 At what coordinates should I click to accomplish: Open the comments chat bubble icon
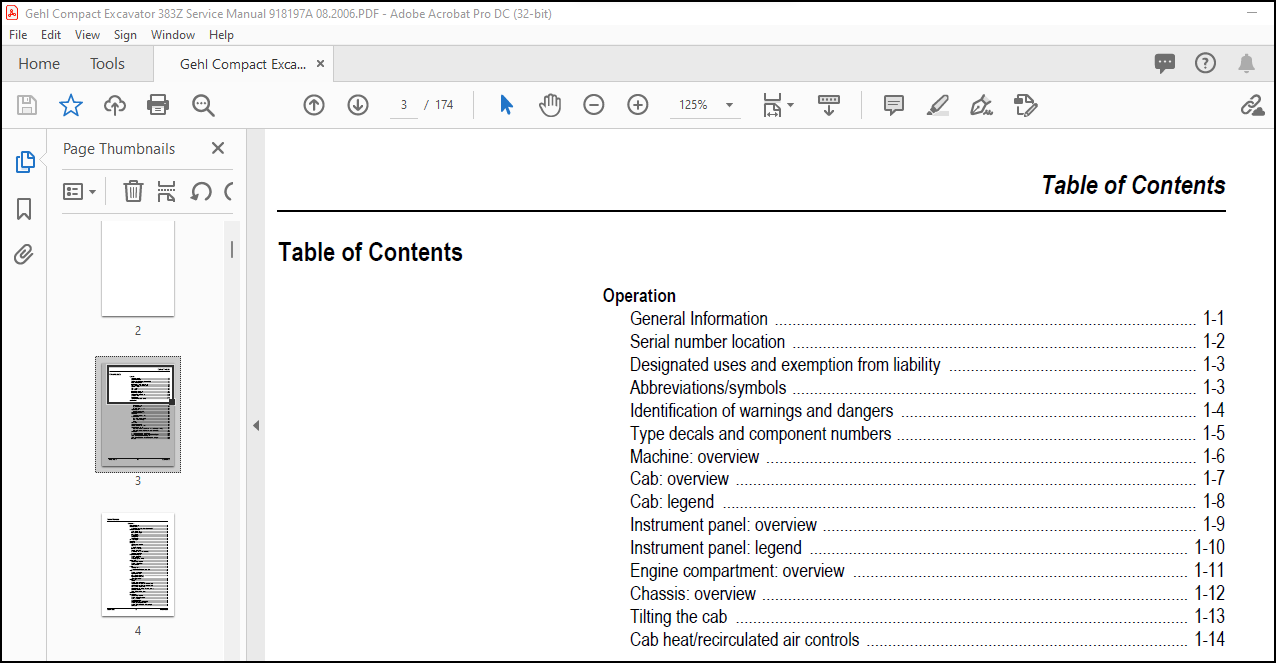click(1165, 63)
